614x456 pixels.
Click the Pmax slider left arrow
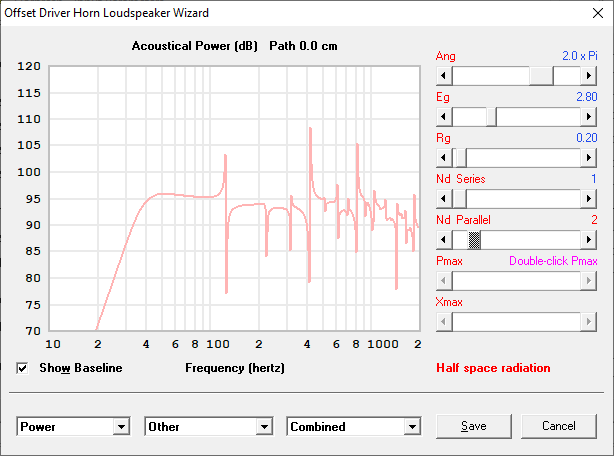[x=444, y=281]
